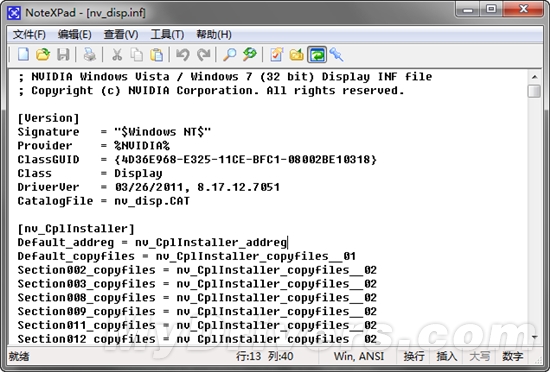Open a file with folder icon

click(43, 55)
